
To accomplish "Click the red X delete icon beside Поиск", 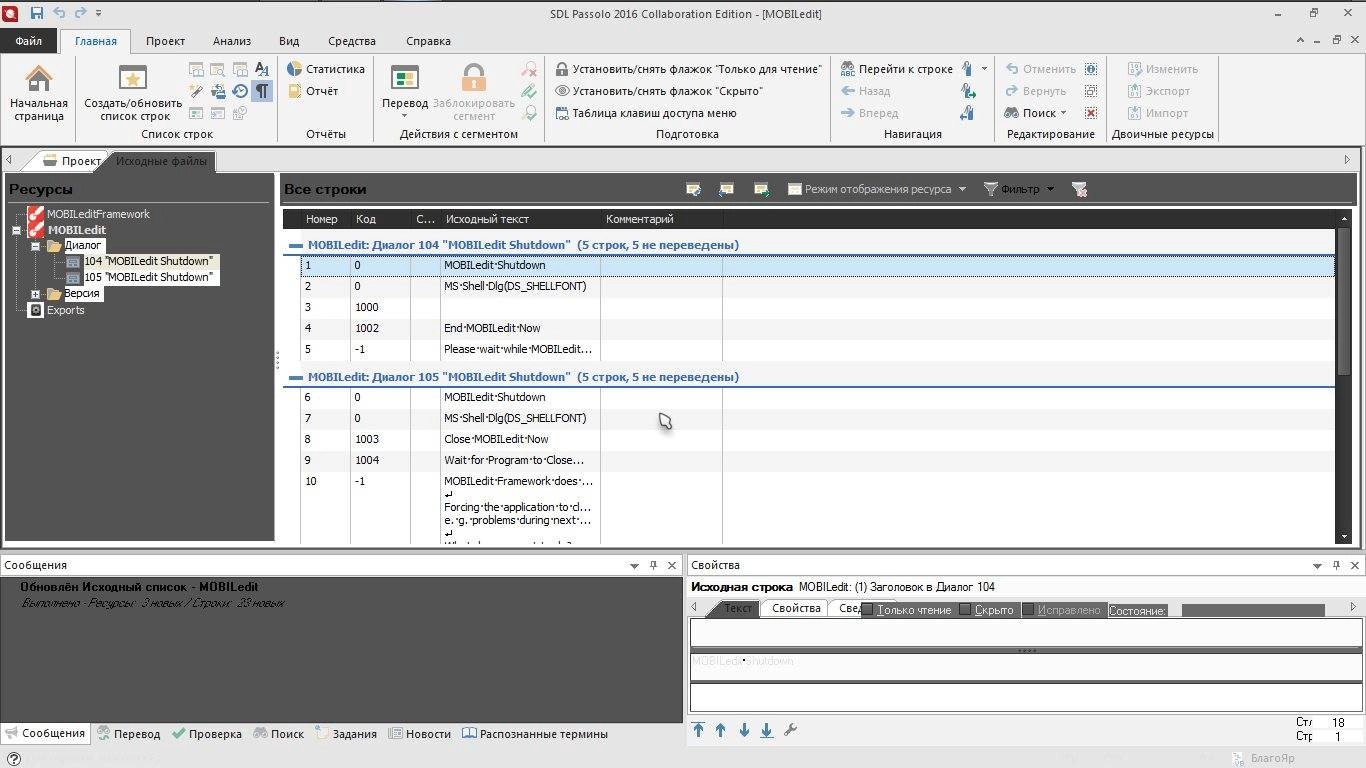I will click(1091, 113).
